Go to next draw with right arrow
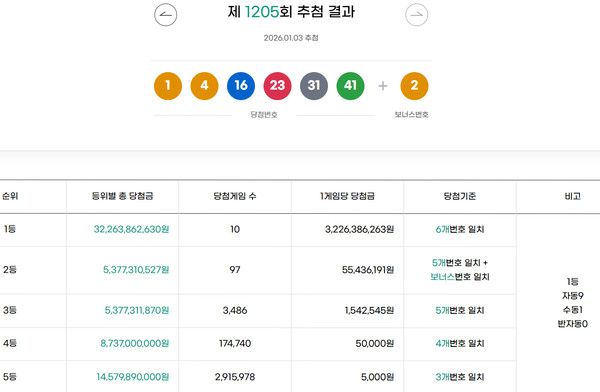Image resolution: width=600 pixels, height=392 pixels. pyautogui.click(x=416, y=15)
